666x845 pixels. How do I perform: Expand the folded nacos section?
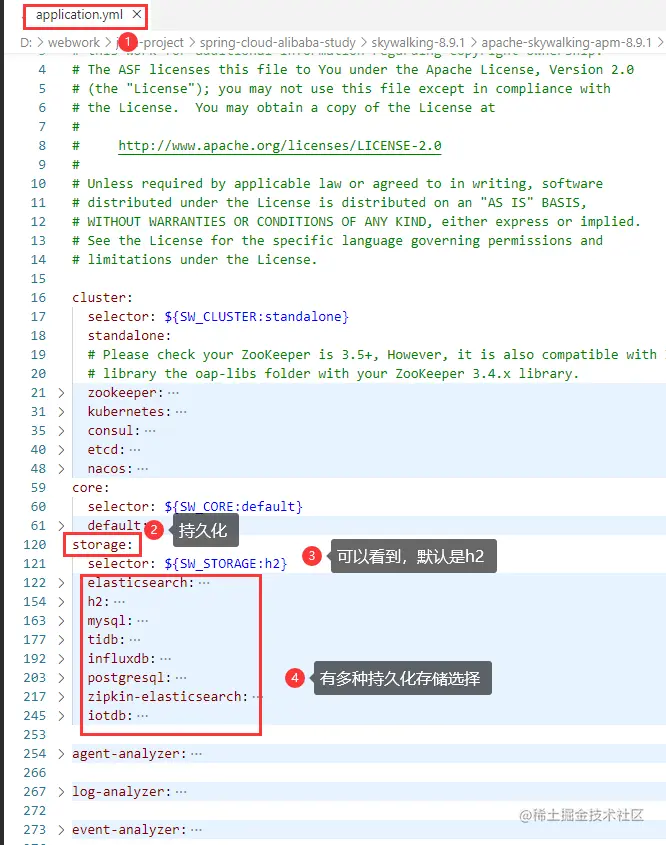click(61, 469)
